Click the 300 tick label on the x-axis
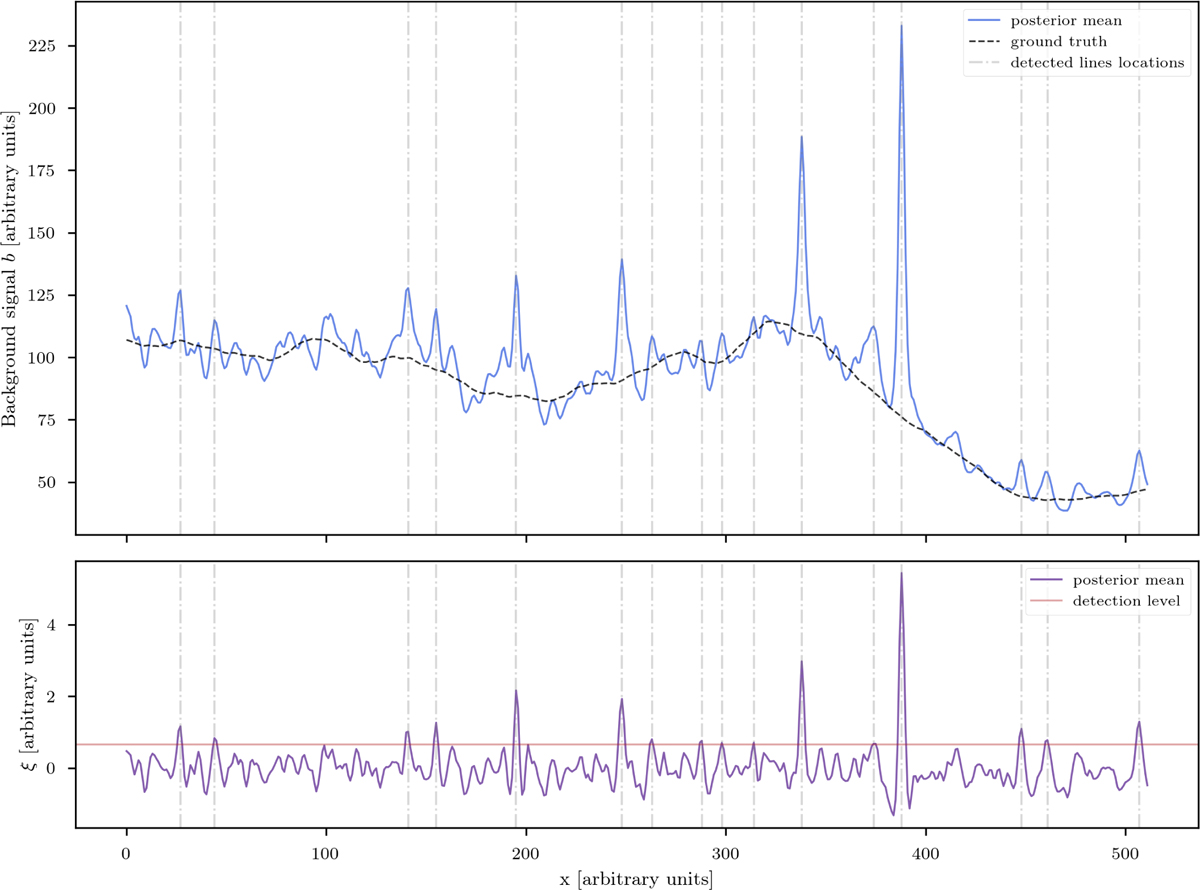The height and width of the screenshot is (890, 1200). 726,853
